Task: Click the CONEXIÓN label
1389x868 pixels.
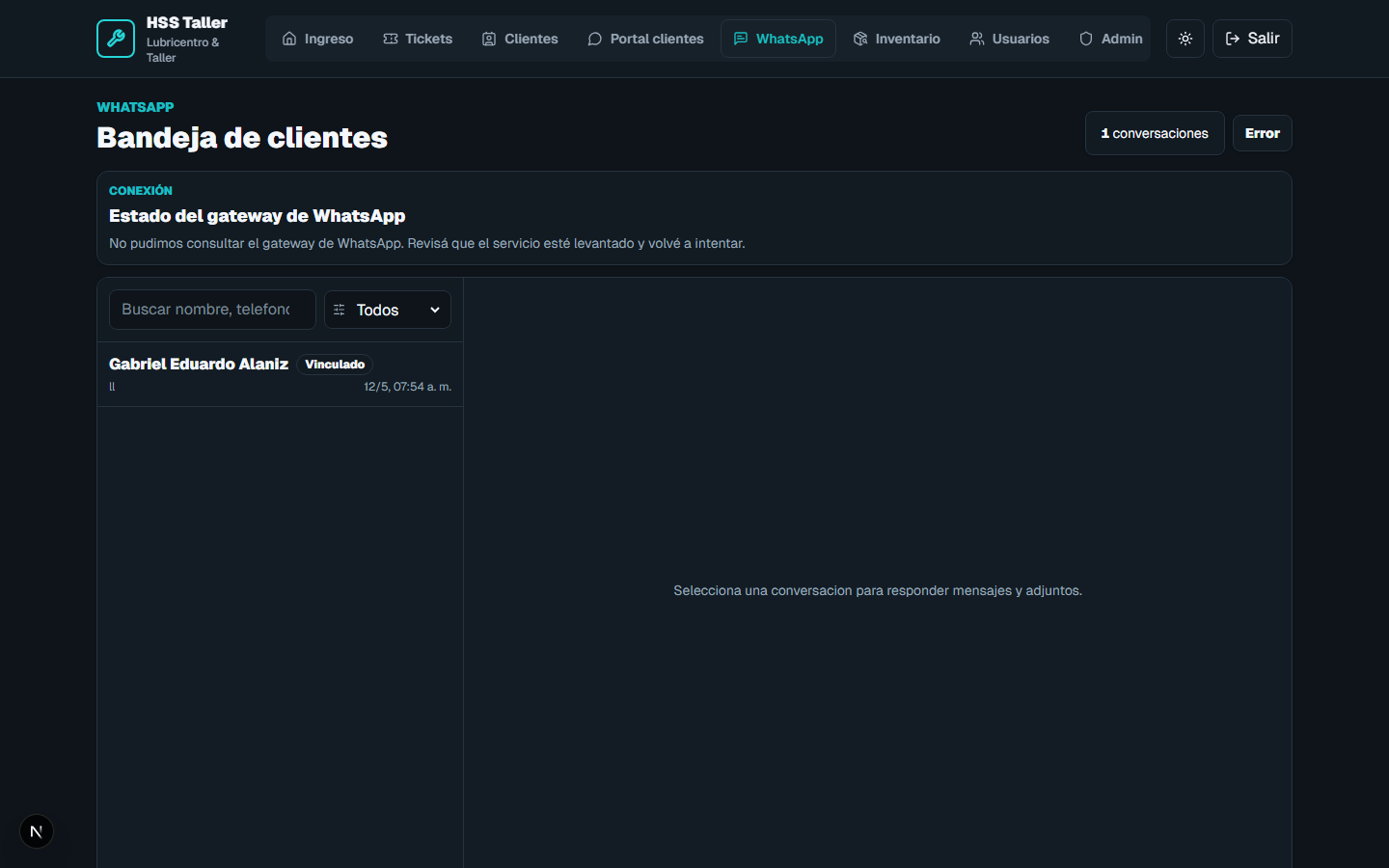Action: coord(141,191)
